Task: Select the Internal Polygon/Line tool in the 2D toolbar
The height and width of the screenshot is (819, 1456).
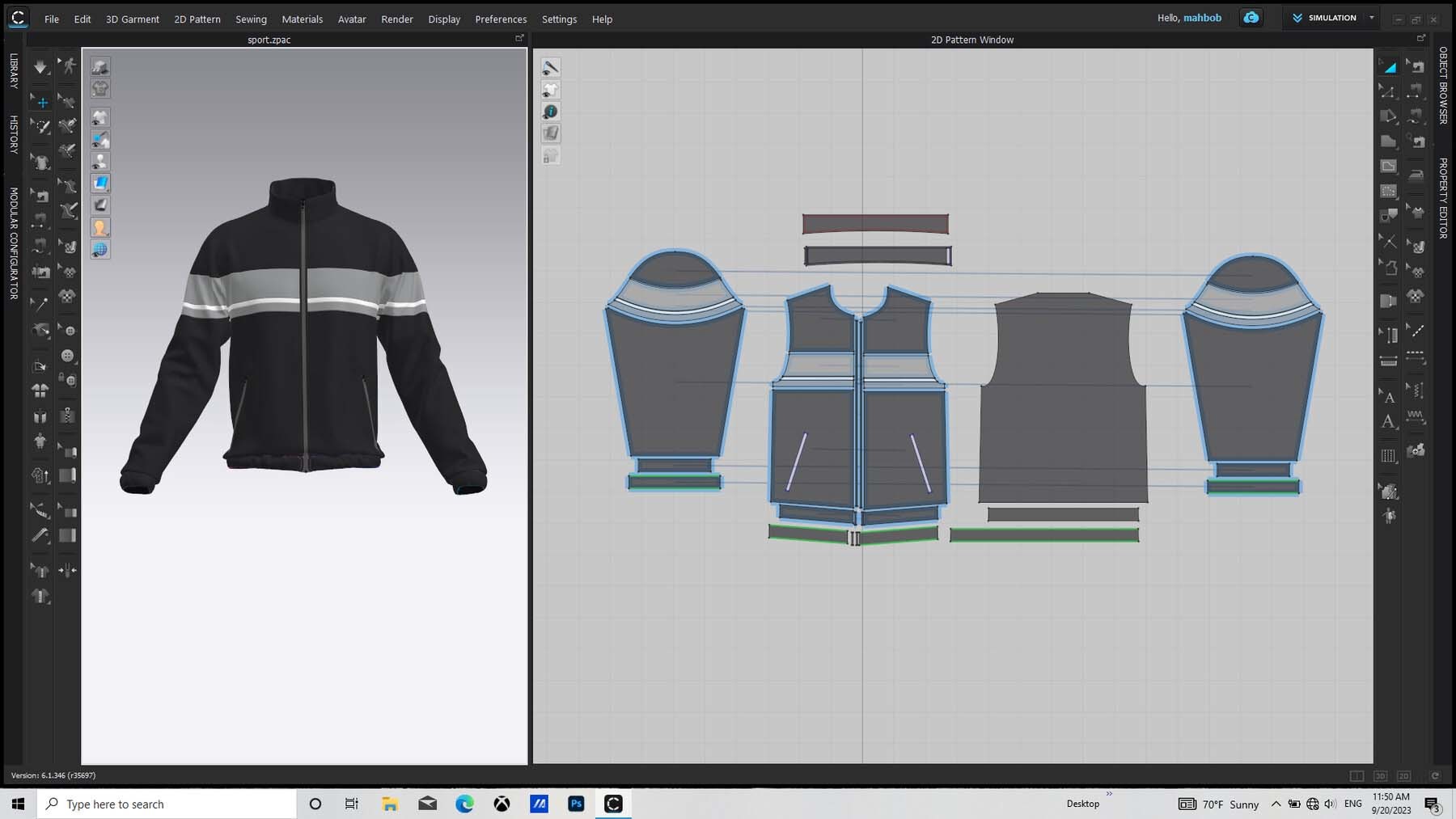Action: point(1388,167)
